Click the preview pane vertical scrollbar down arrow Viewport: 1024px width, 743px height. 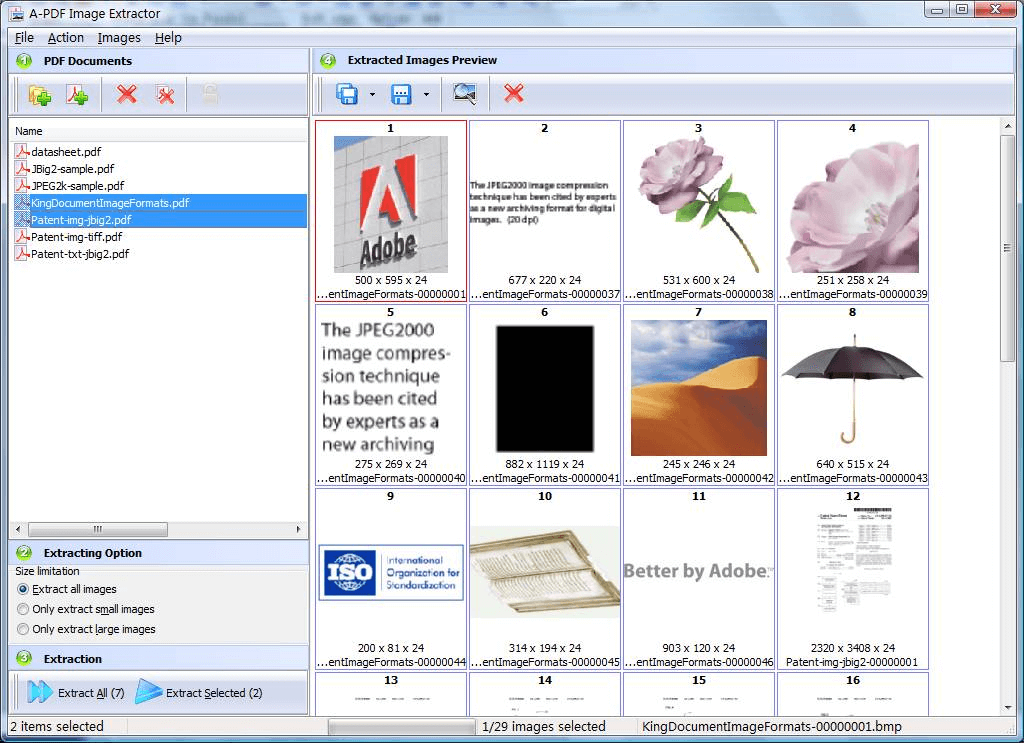pos(1009,707)
